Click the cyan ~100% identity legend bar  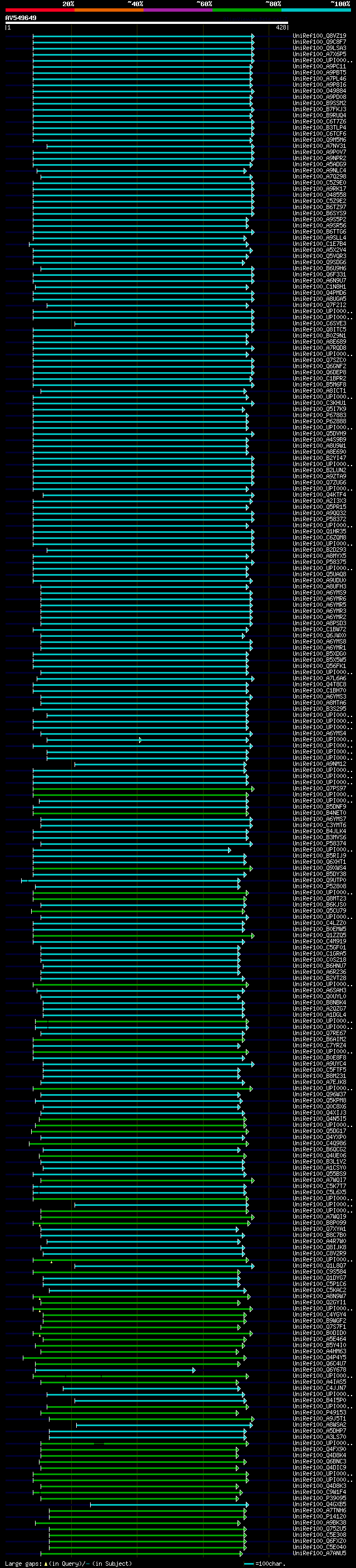click(316, 10)
